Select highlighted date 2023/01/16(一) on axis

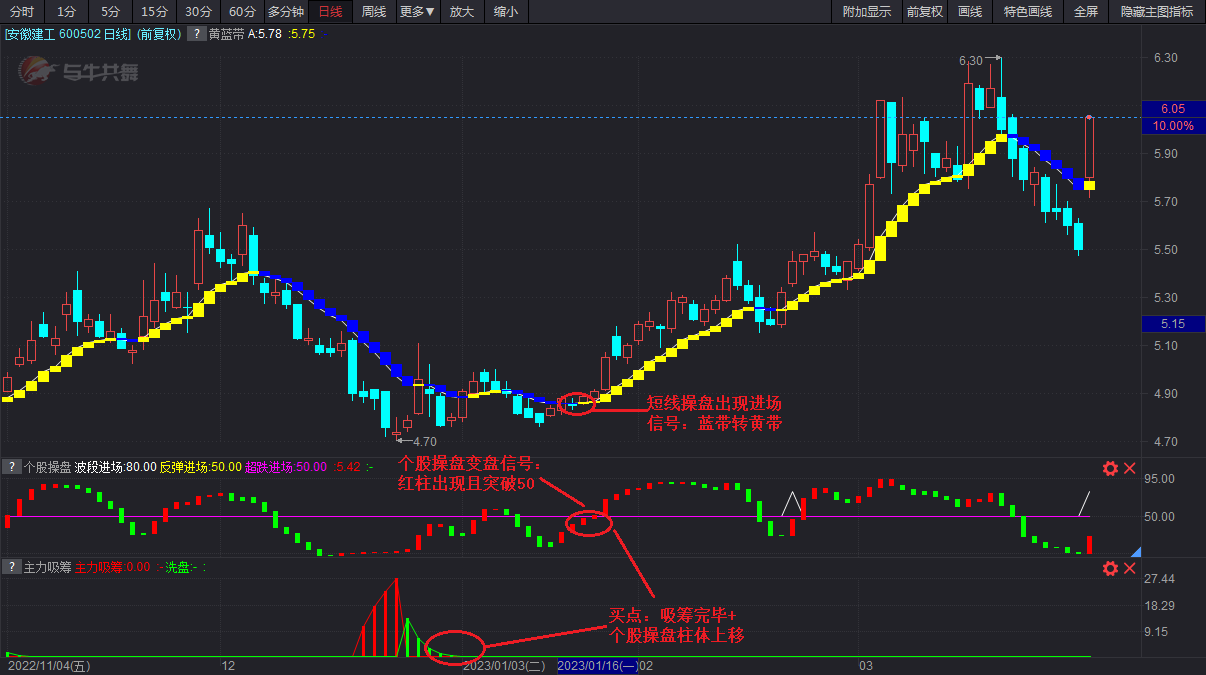(x=597, y=665)
